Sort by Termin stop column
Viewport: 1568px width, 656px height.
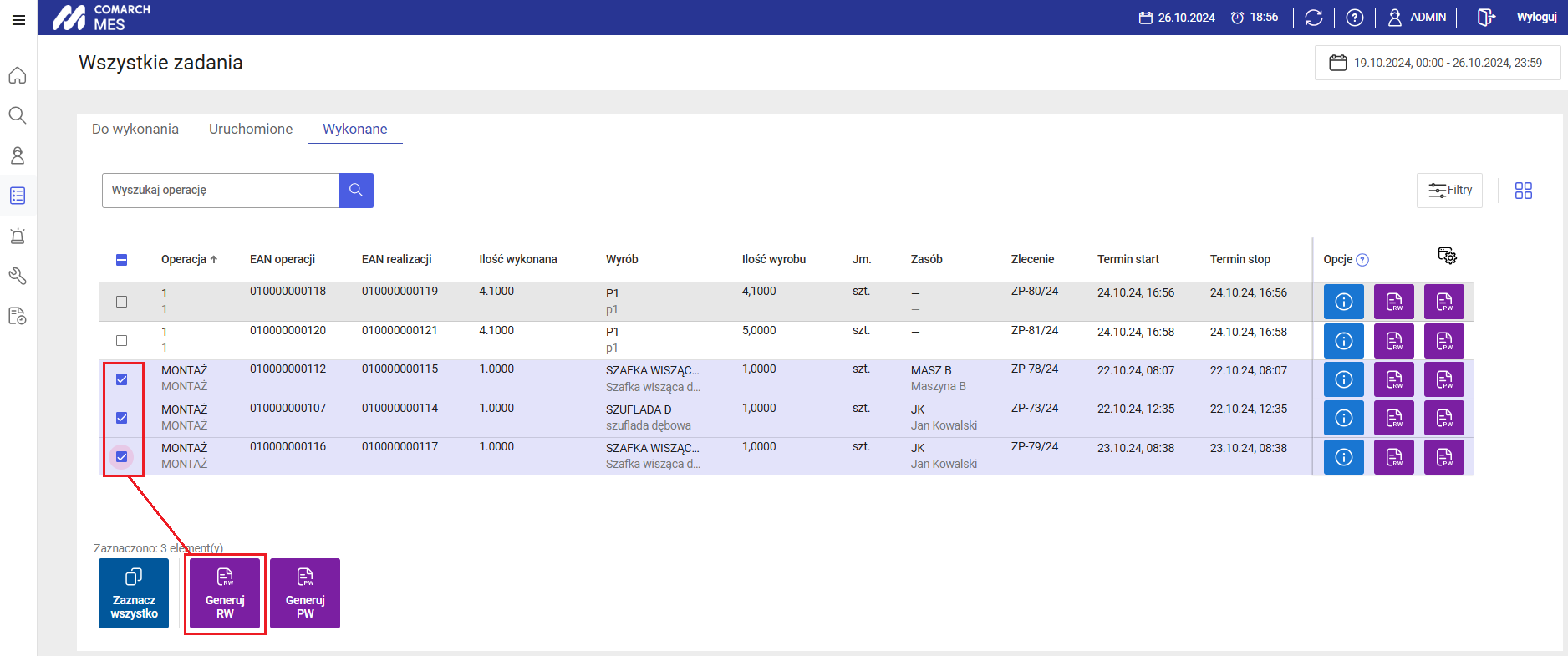[x=1240, y=259]
